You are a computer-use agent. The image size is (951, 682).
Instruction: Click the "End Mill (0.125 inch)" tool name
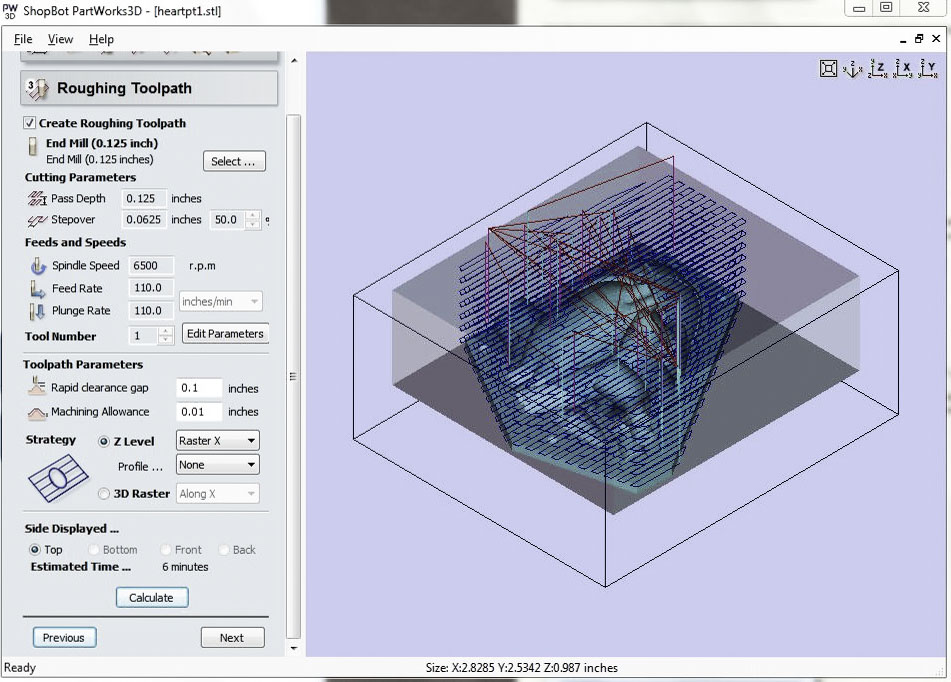point(102,143)
